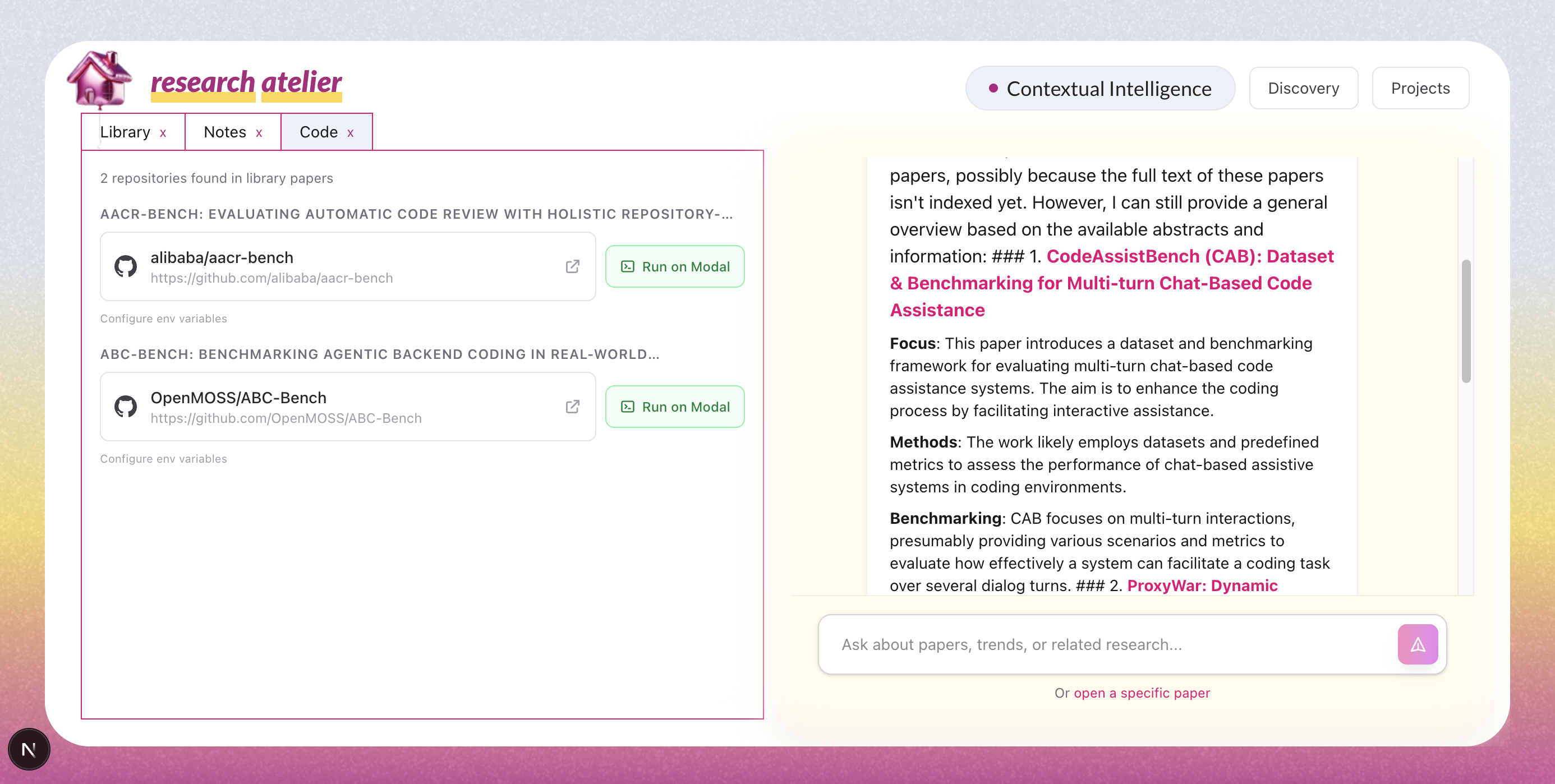This screenshot has height=784, width=1555.
Task: Open alibaba/aacr-bench external link icon
Action: point(572,267)
